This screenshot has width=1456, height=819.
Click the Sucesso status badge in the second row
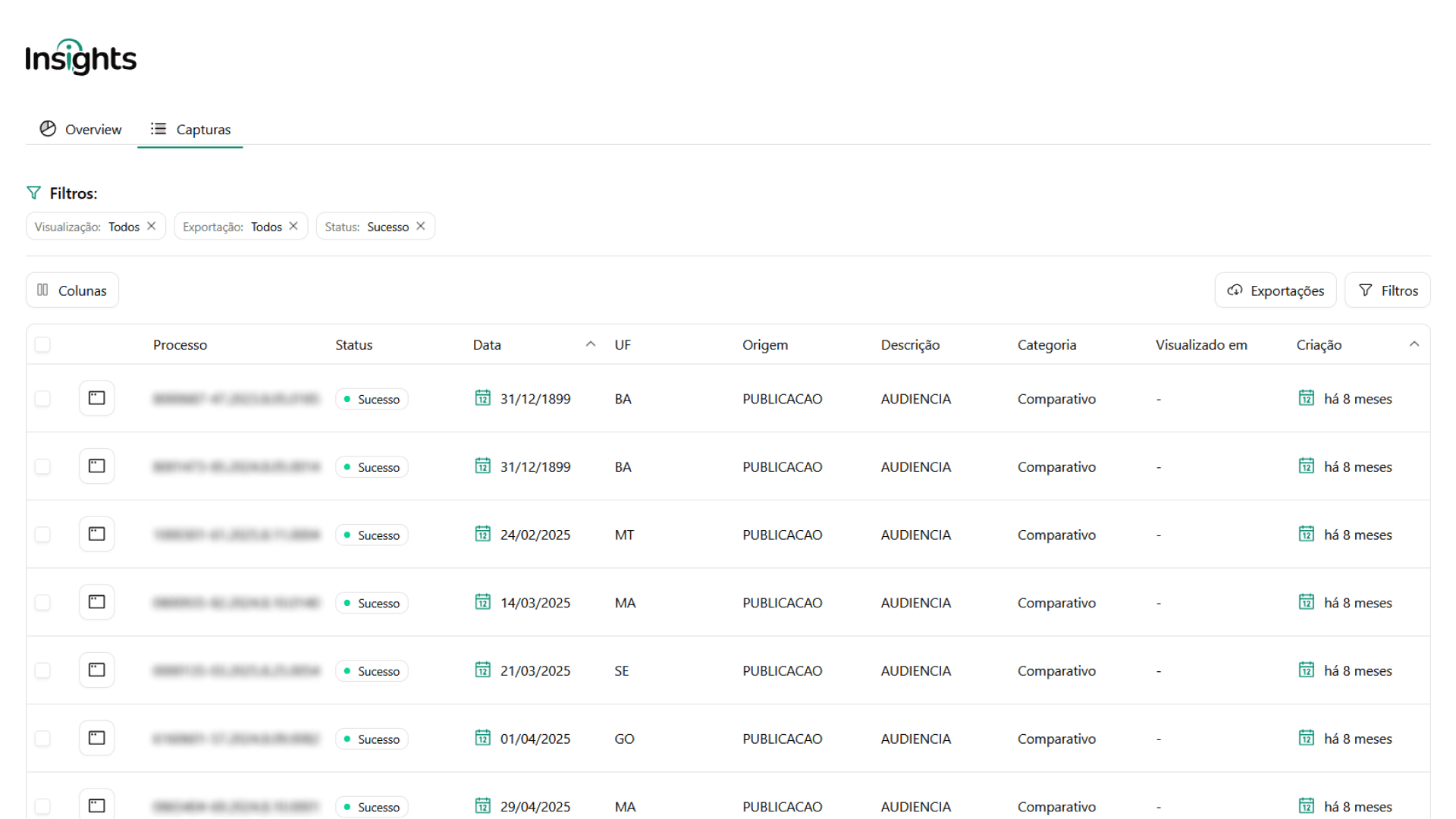[372, 467]
